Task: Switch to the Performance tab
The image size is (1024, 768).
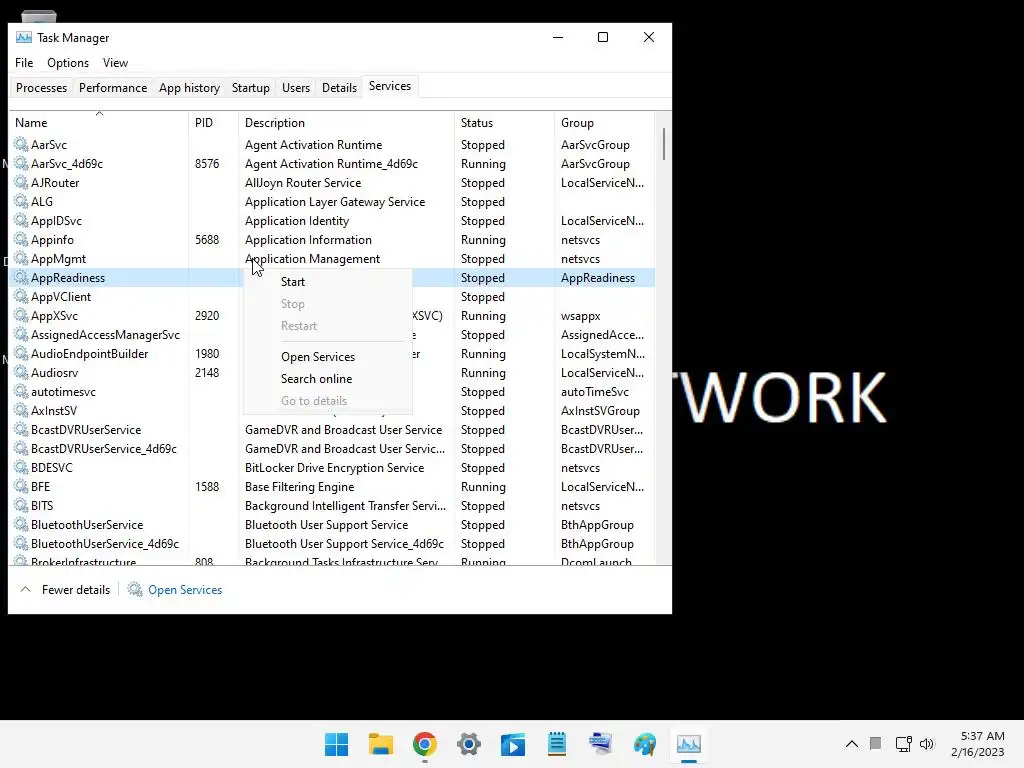Action: (113, 88)
